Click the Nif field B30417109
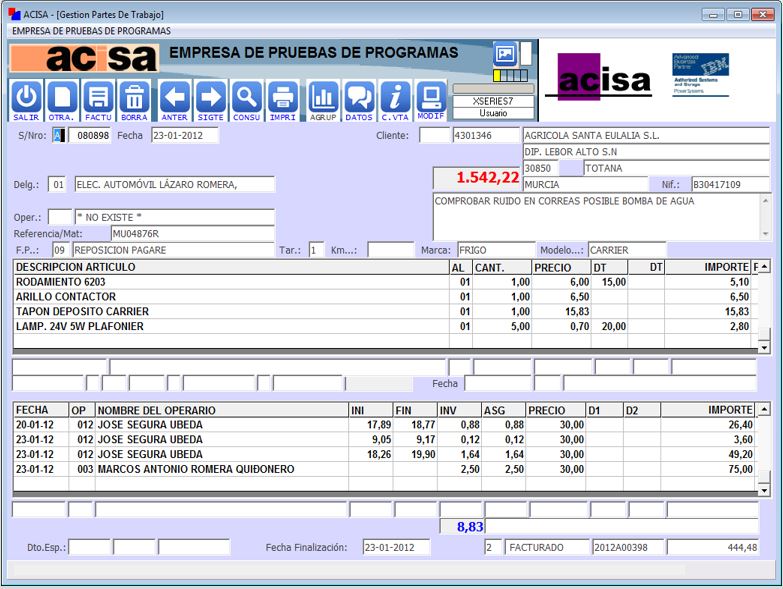 [730, 185]
